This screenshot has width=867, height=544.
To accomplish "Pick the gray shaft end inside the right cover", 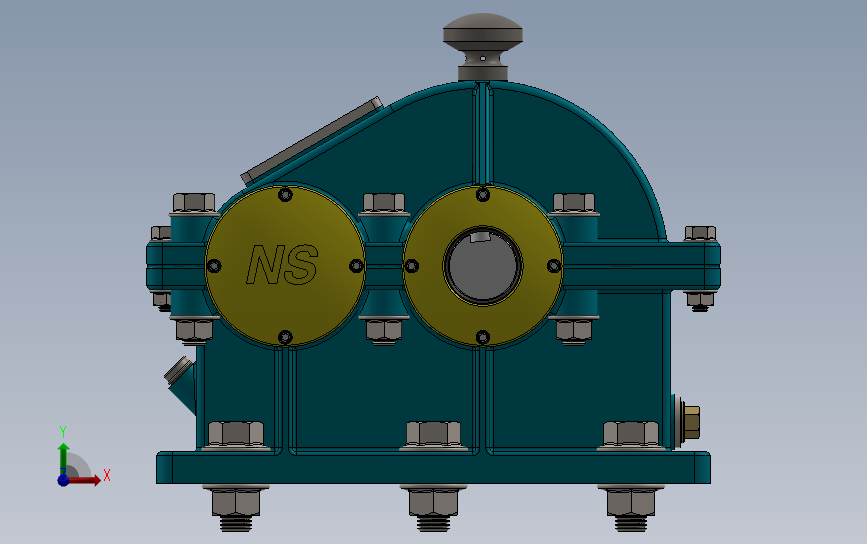I will pyautogui.click(x=483, y=266).
